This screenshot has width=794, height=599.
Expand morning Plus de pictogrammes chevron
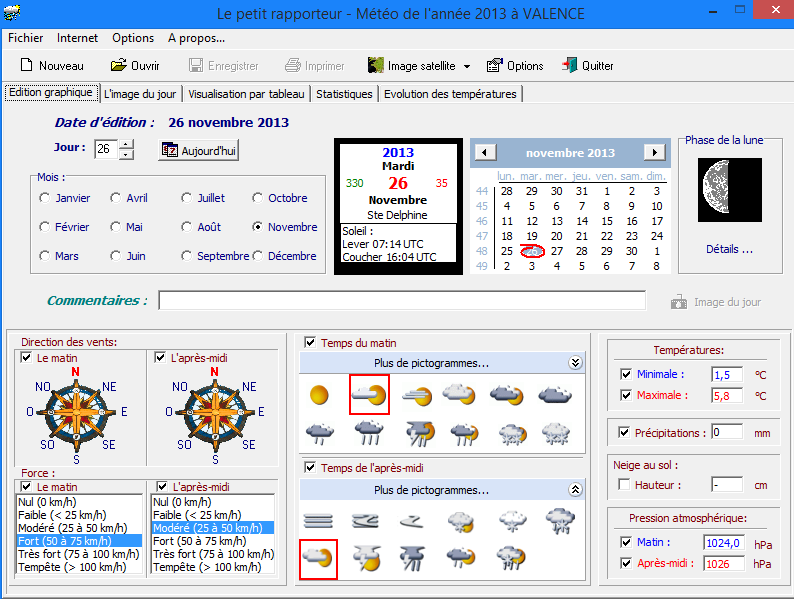pos(575,363)
